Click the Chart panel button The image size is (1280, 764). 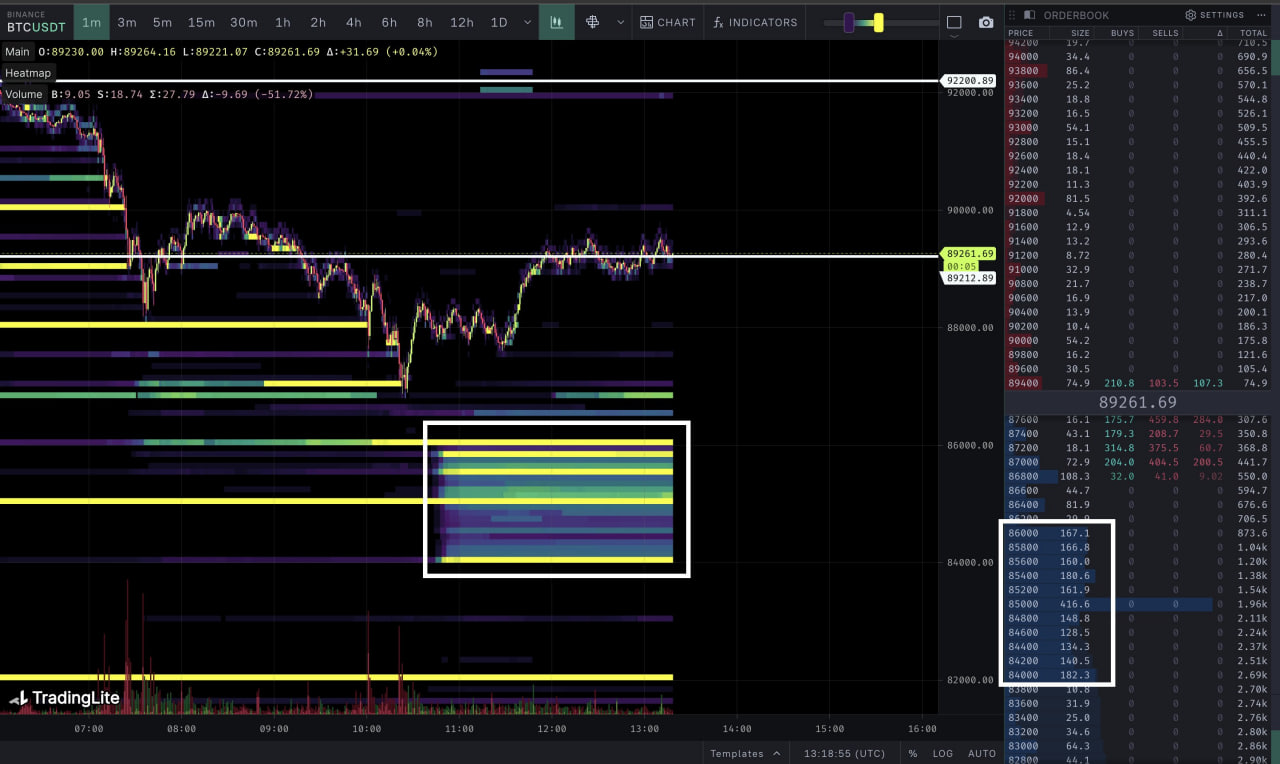(x=668, y=22)
